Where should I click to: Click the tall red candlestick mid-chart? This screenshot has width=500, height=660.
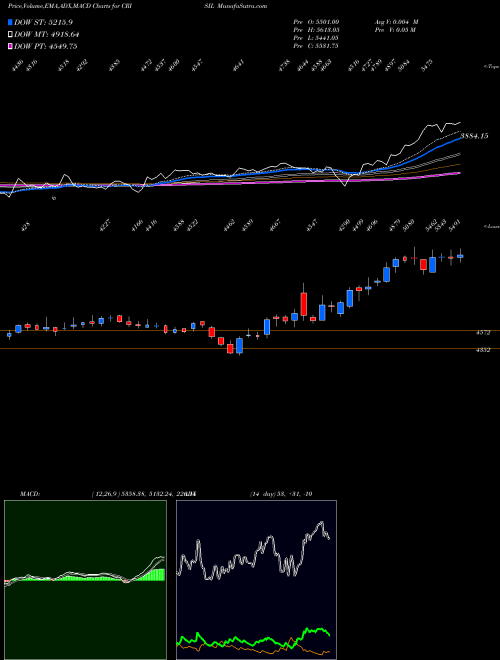tap(304, 304)
